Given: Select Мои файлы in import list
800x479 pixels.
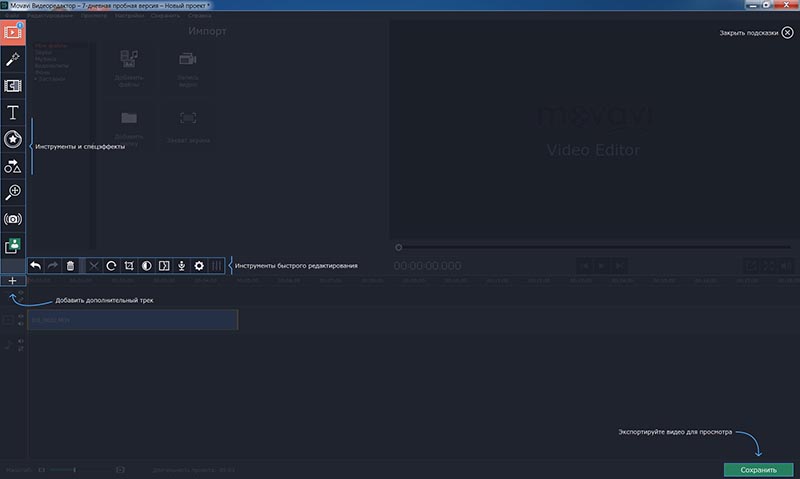Looking at the screenshot, I should 51,46.
